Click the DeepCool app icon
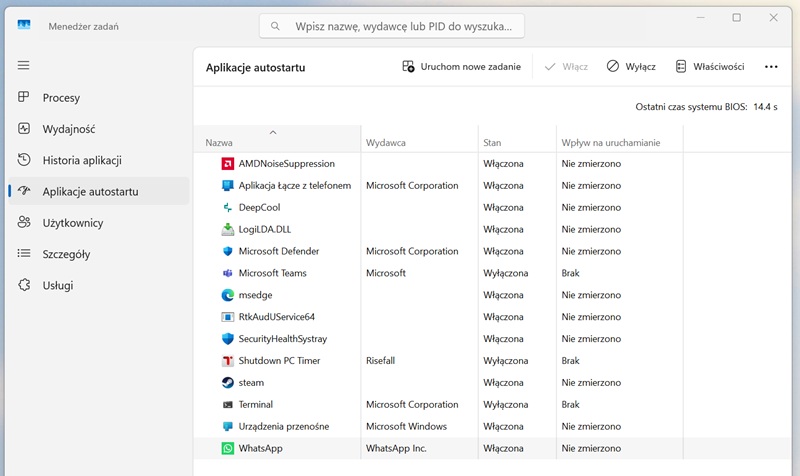This screenshot has height=476, width=800. (228, 207)
